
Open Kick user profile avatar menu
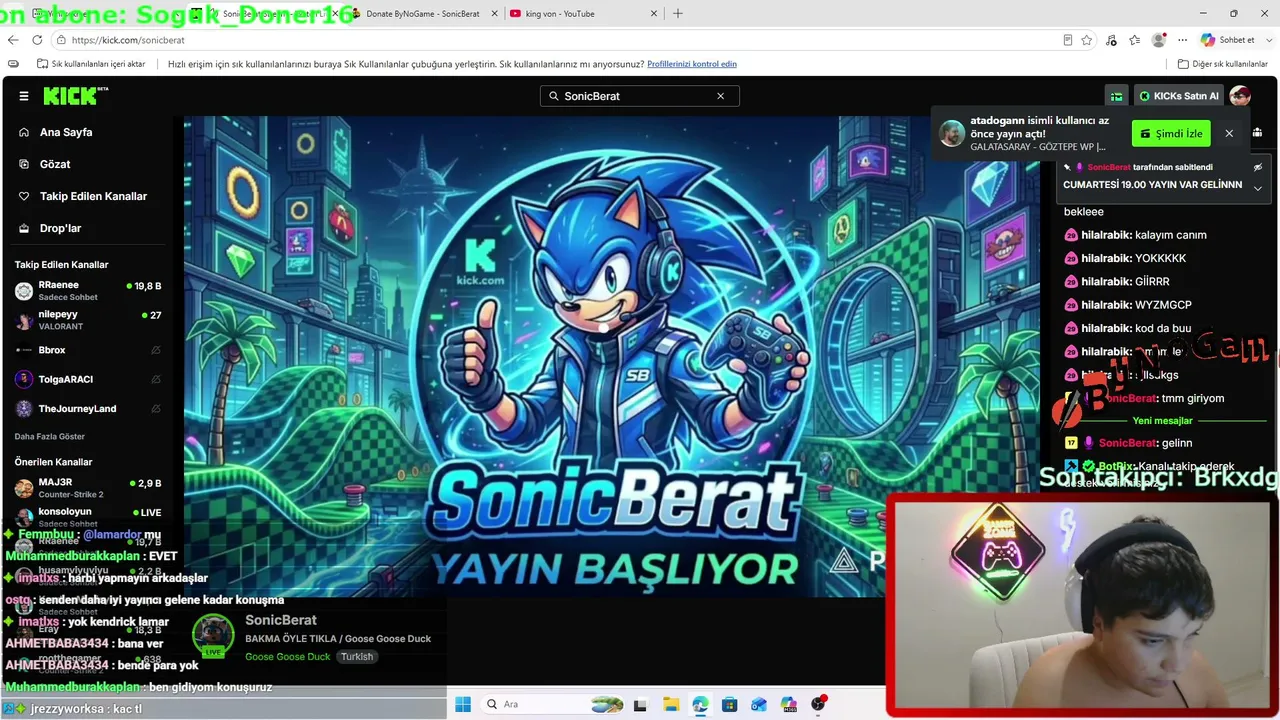(1240, 96)
